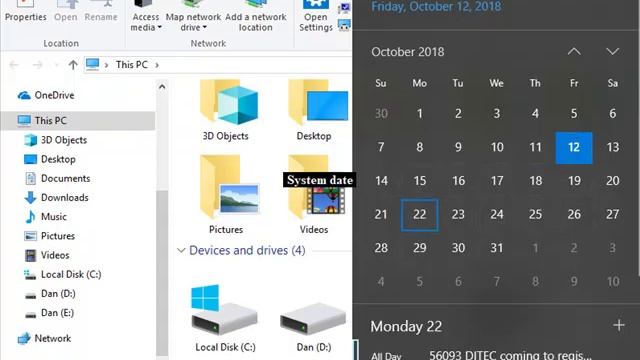Image resolution: width=640 pixels, height=360 pixels.
Task: Select October 31 on the calendar
Action: tap(497, 248)
